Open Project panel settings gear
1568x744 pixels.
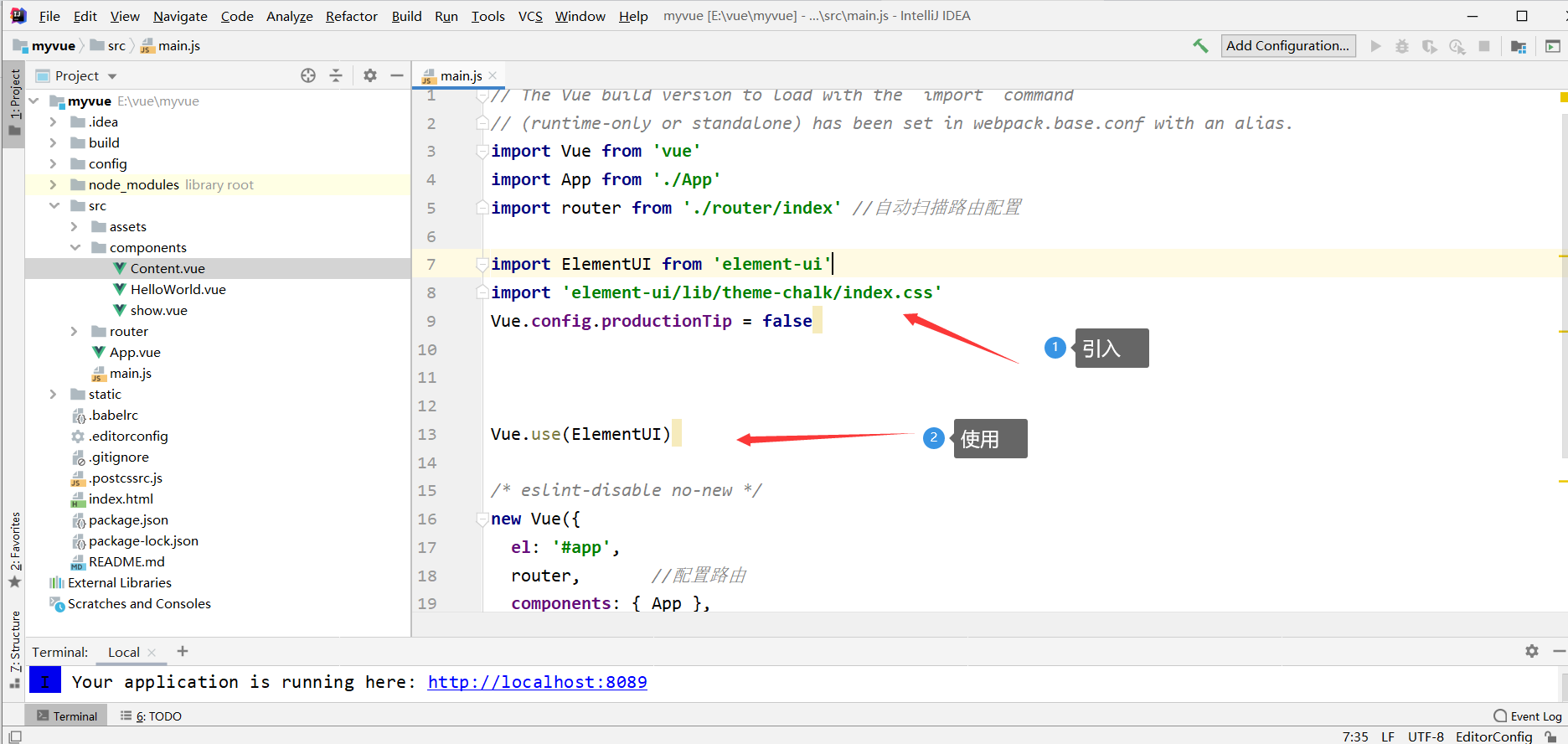pos(370,75)
